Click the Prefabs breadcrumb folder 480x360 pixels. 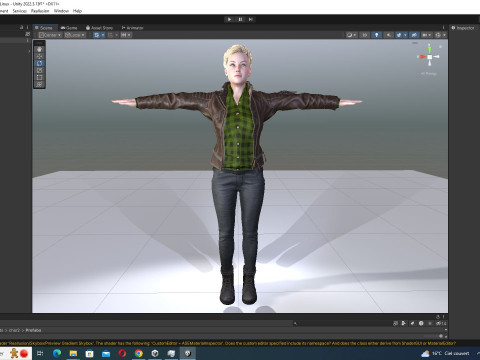click(33, 330)
